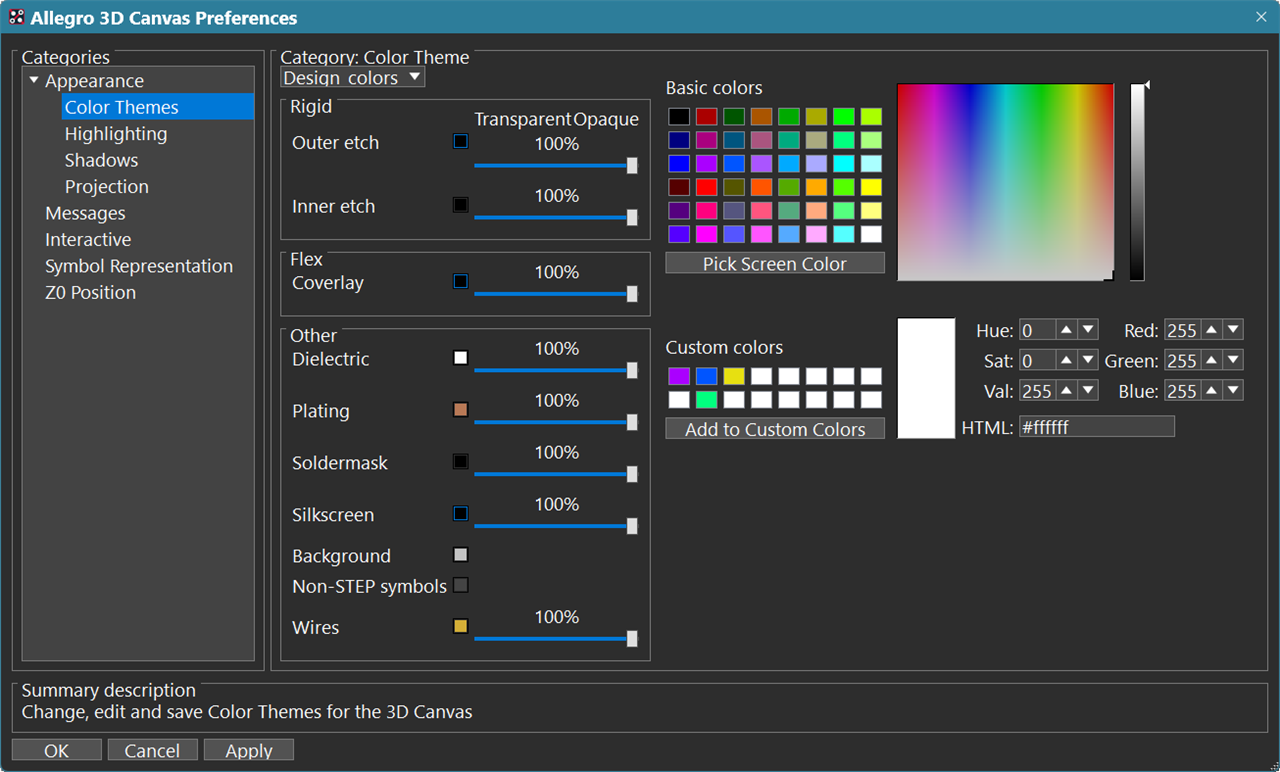
Task: Open the Interactive category
Action: tap(88, 239)
